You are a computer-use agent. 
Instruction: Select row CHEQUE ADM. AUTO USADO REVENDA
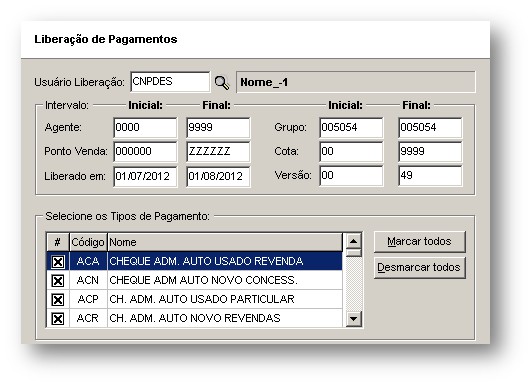pyautogui.click(x=194, y=261)
